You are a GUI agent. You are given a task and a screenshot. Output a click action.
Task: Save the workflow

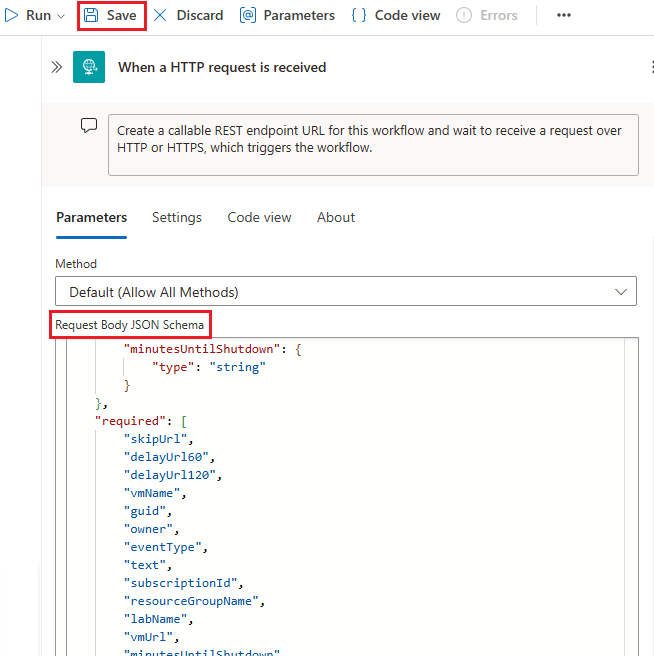112,15
